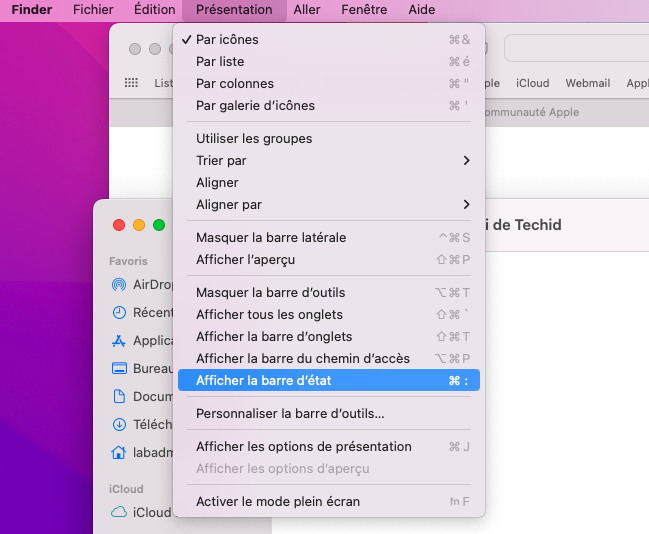The width and height of the screenshot is (649, 534).
Task: Choose Masquer la barre latérale
Action: coord(329,238)
